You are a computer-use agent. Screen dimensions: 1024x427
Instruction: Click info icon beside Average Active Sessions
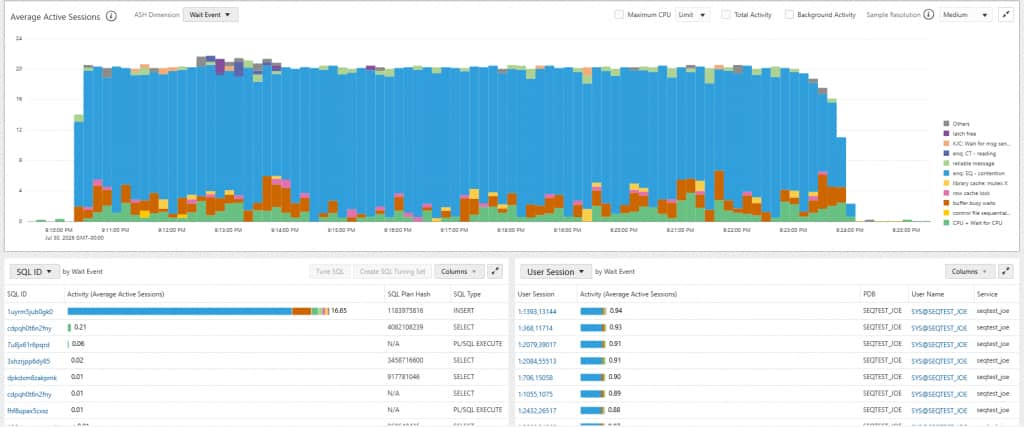point(111,16)
